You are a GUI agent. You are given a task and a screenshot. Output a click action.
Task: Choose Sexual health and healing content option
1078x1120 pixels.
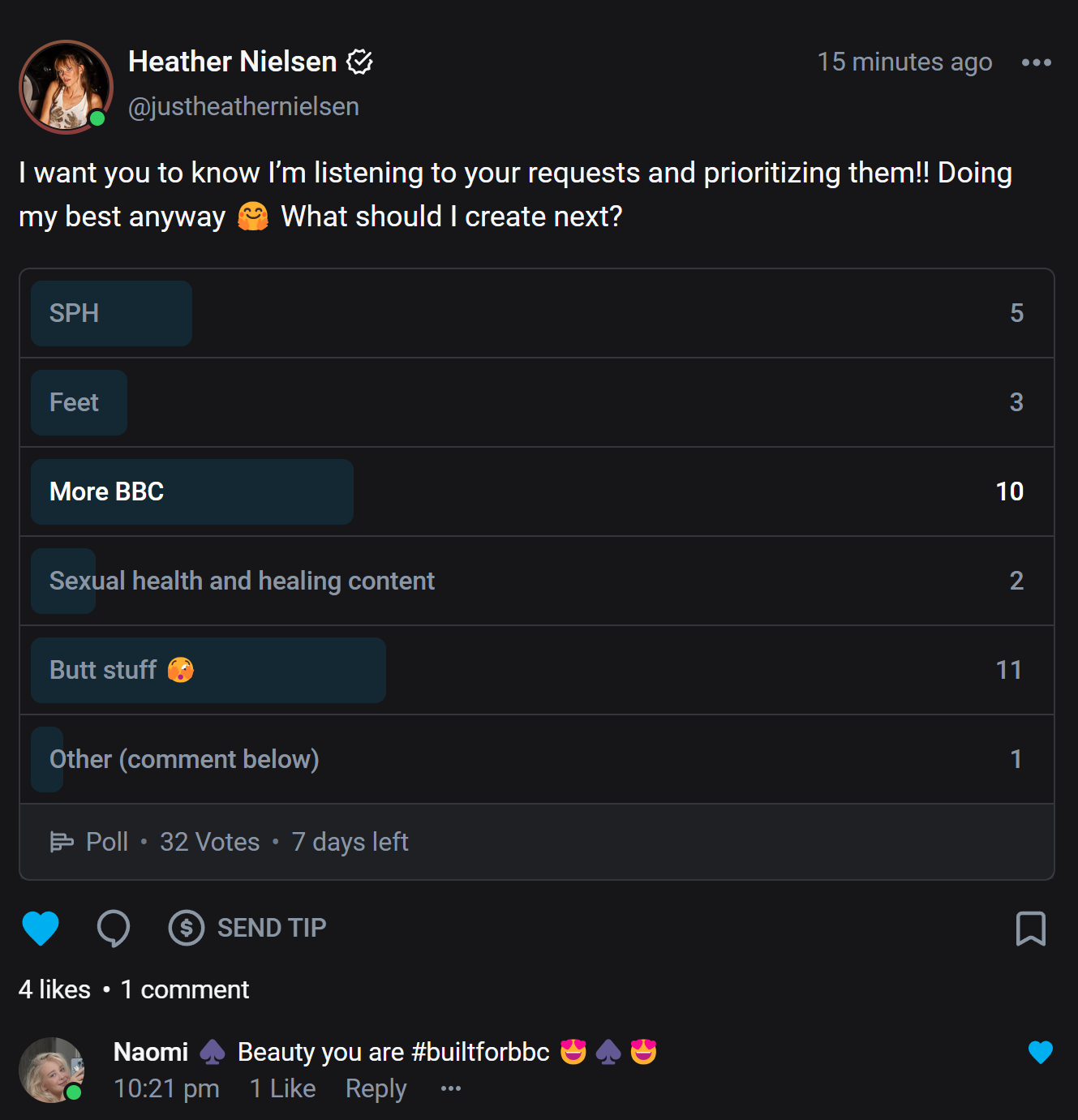click(x=535, y=581)
